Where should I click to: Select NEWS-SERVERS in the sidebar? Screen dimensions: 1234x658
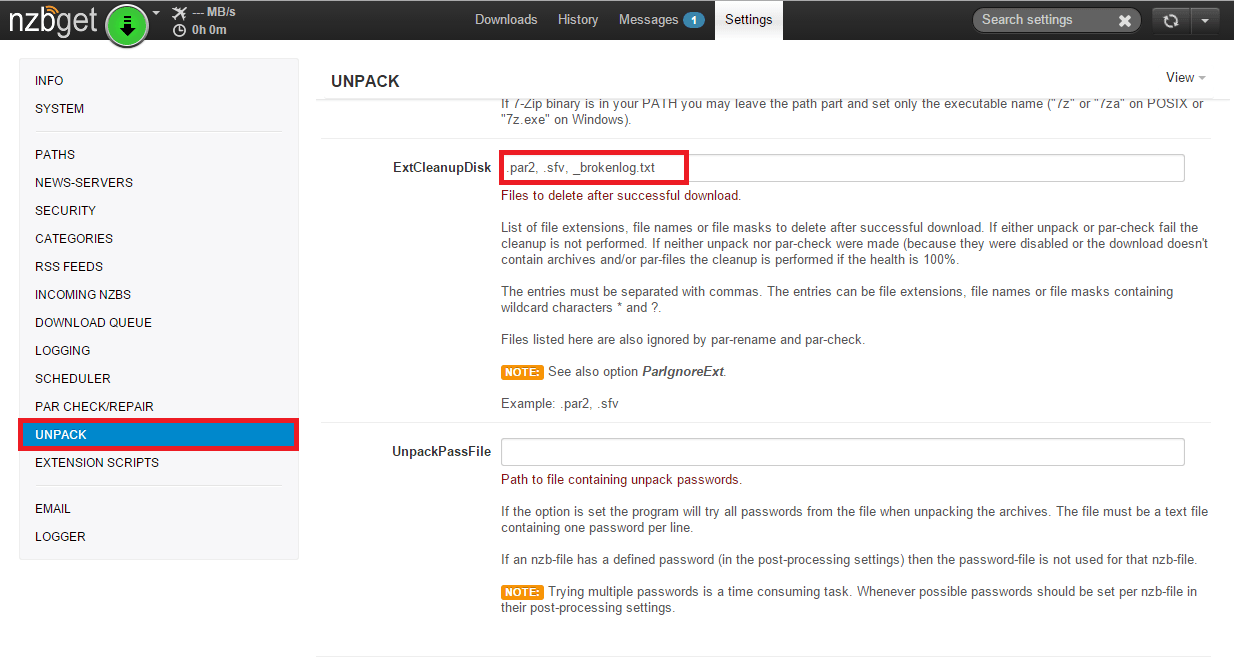tap(84, 183)
